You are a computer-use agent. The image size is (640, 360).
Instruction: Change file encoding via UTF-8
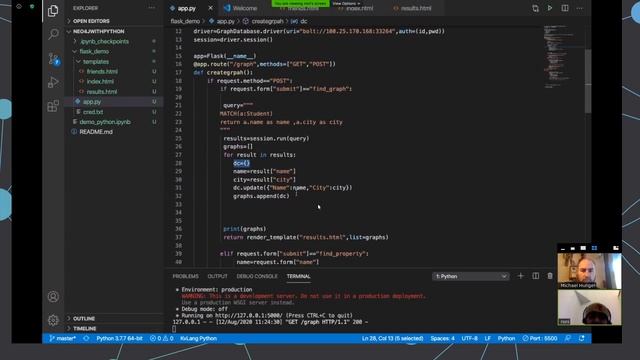tap(469, 338)
